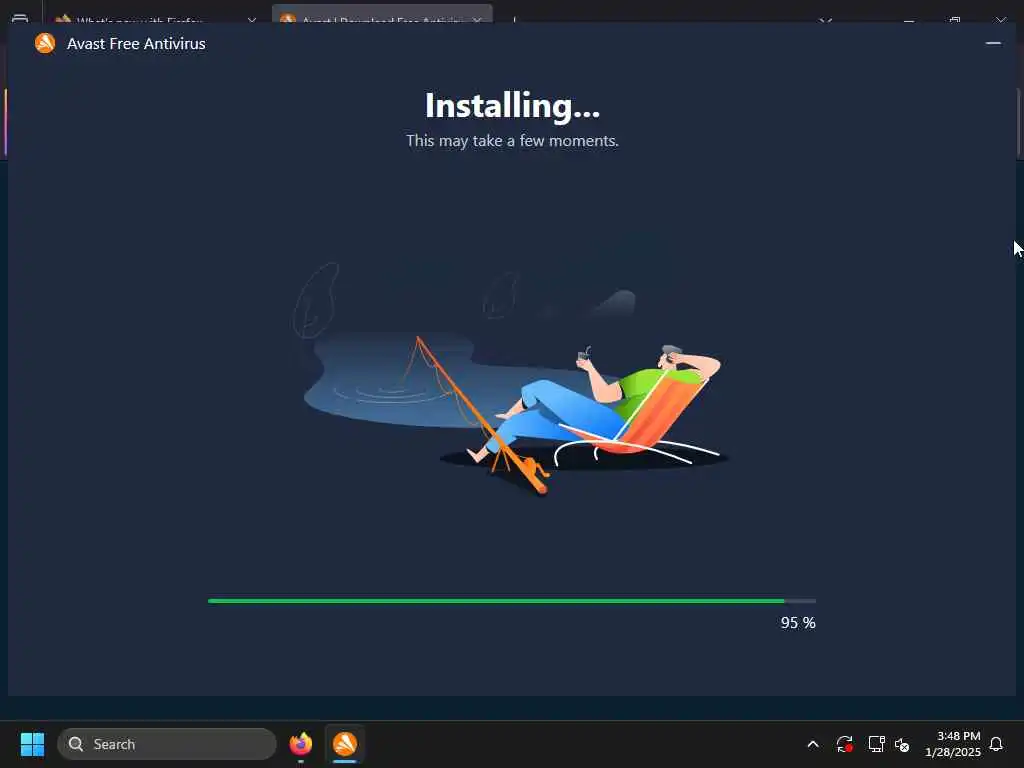The image size is (1024, 768).
Task: Switch to the Avast Download tab in Firefox
Action: pyautogui.click(x=382, y=16)
